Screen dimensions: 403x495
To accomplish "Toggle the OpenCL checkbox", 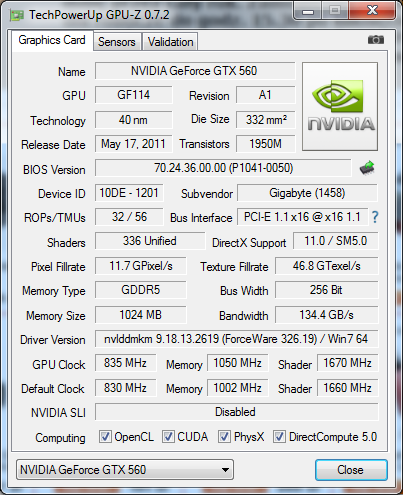I will coord(105,436).
